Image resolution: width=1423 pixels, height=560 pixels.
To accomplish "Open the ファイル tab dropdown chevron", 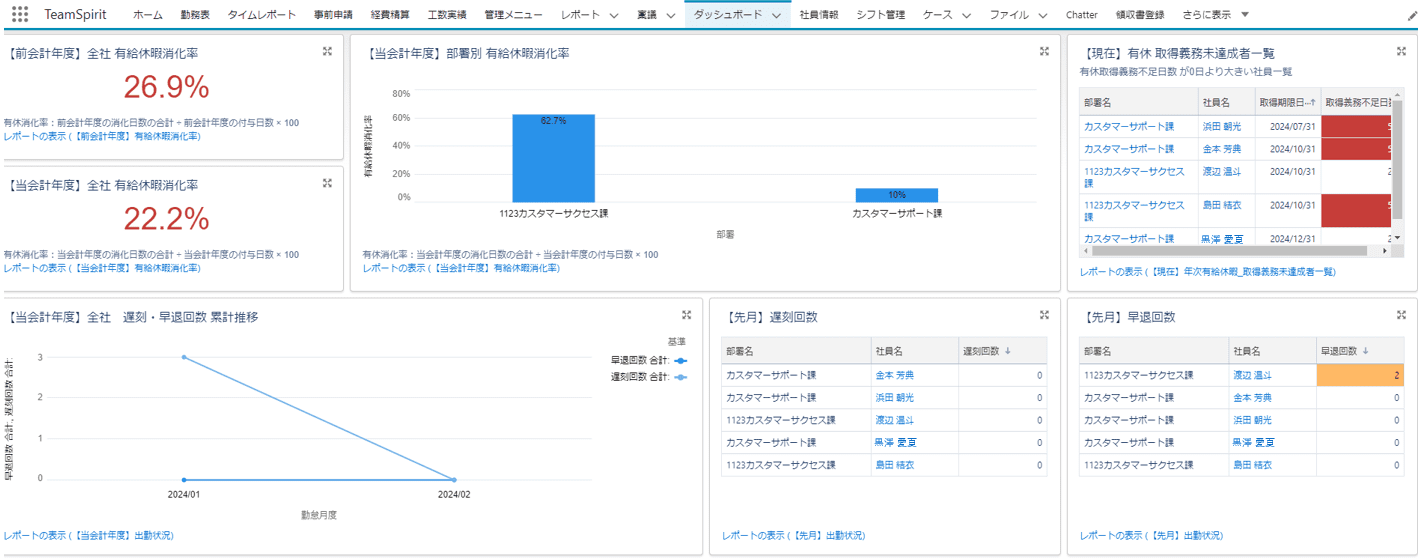I will coord(1042,15).
